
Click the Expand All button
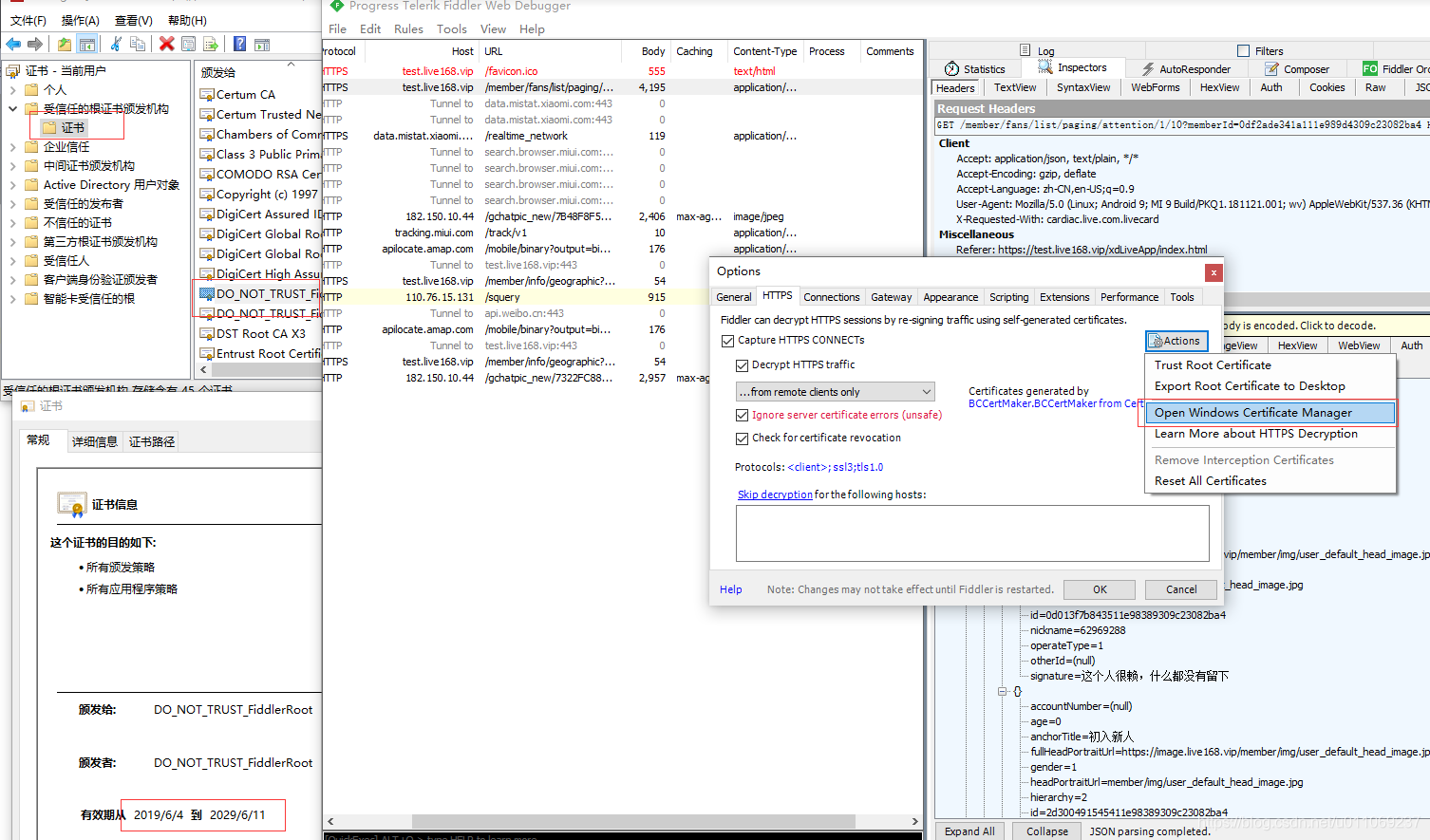(x=969, y=831)
